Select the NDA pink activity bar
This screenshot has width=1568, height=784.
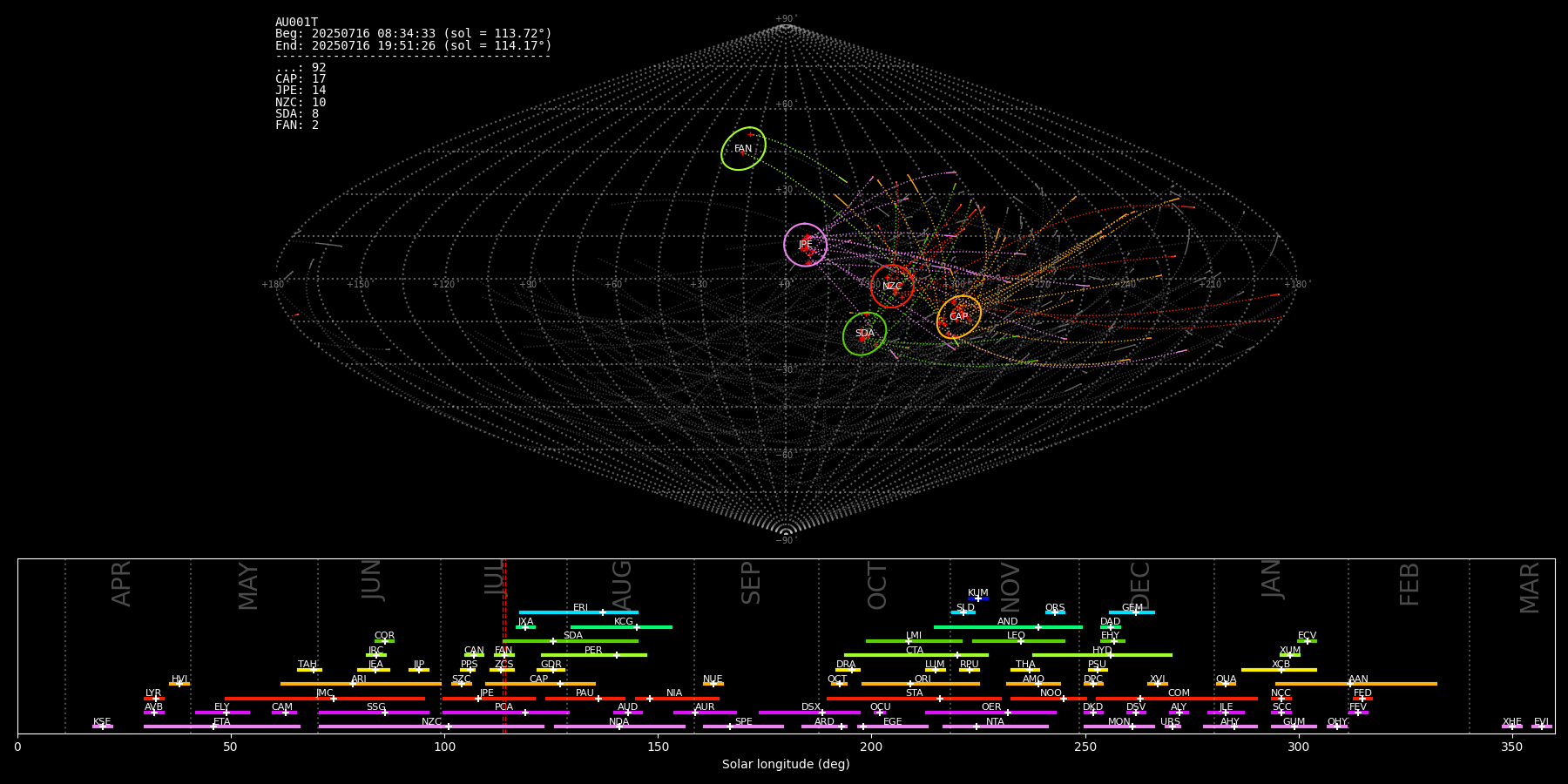tap(619, 727)
